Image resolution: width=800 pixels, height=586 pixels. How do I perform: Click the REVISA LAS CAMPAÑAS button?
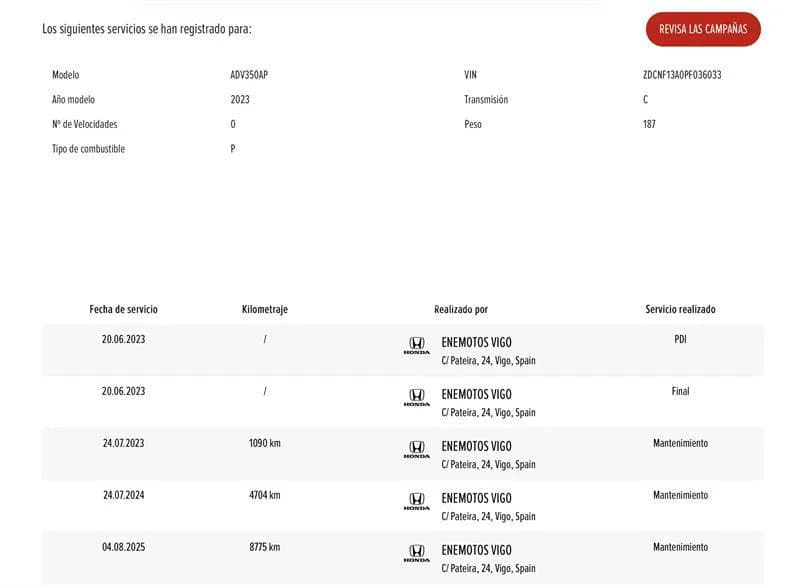tap(703, 29)
